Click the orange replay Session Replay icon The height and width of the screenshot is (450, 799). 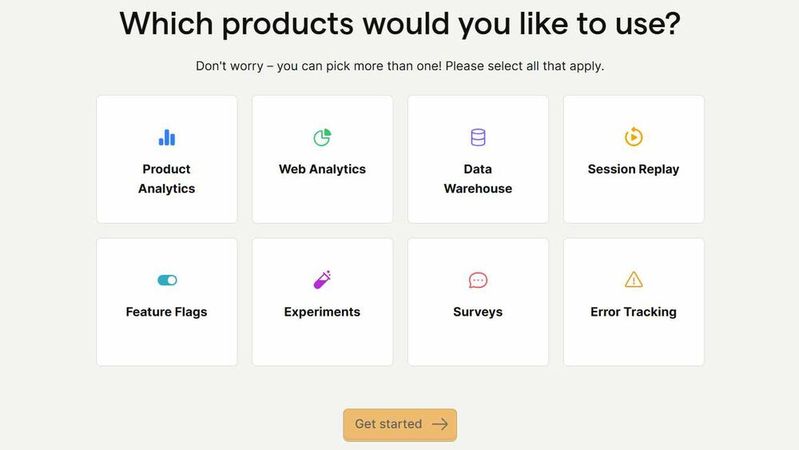pos(633,137)
